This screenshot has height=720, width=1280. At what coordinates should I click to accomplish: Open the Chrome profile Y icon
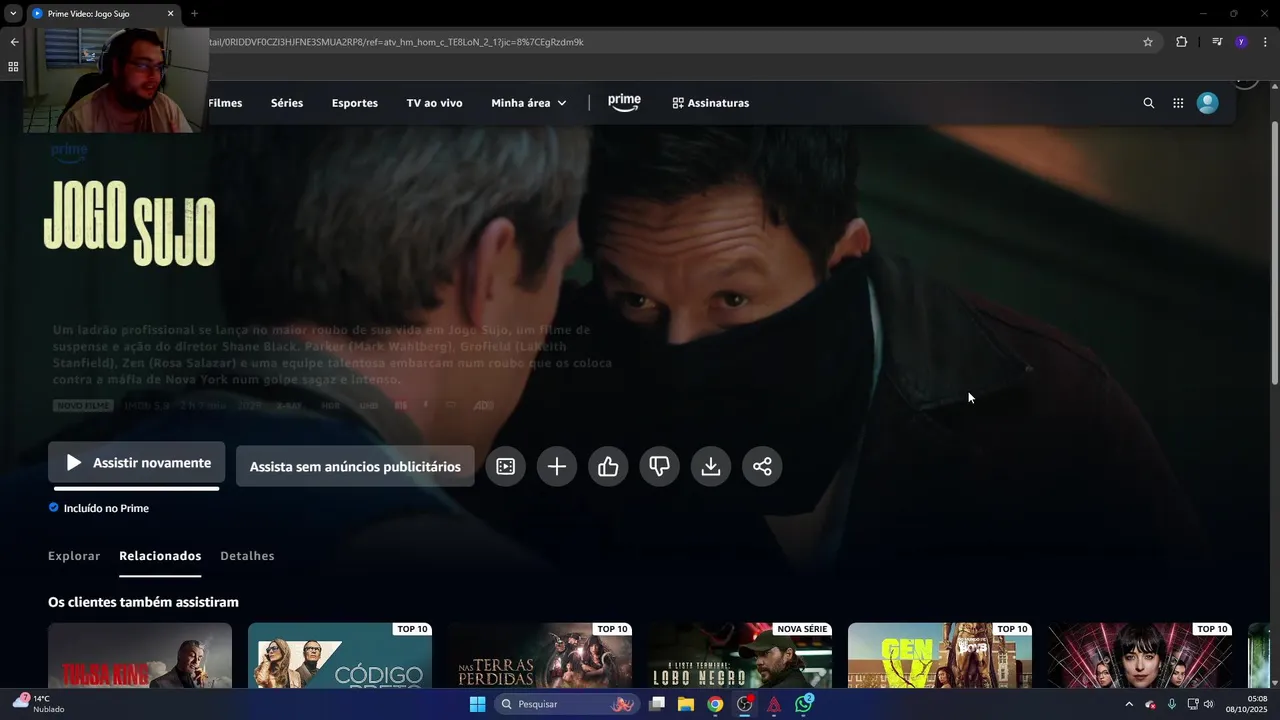click(x=1241, y=42)
